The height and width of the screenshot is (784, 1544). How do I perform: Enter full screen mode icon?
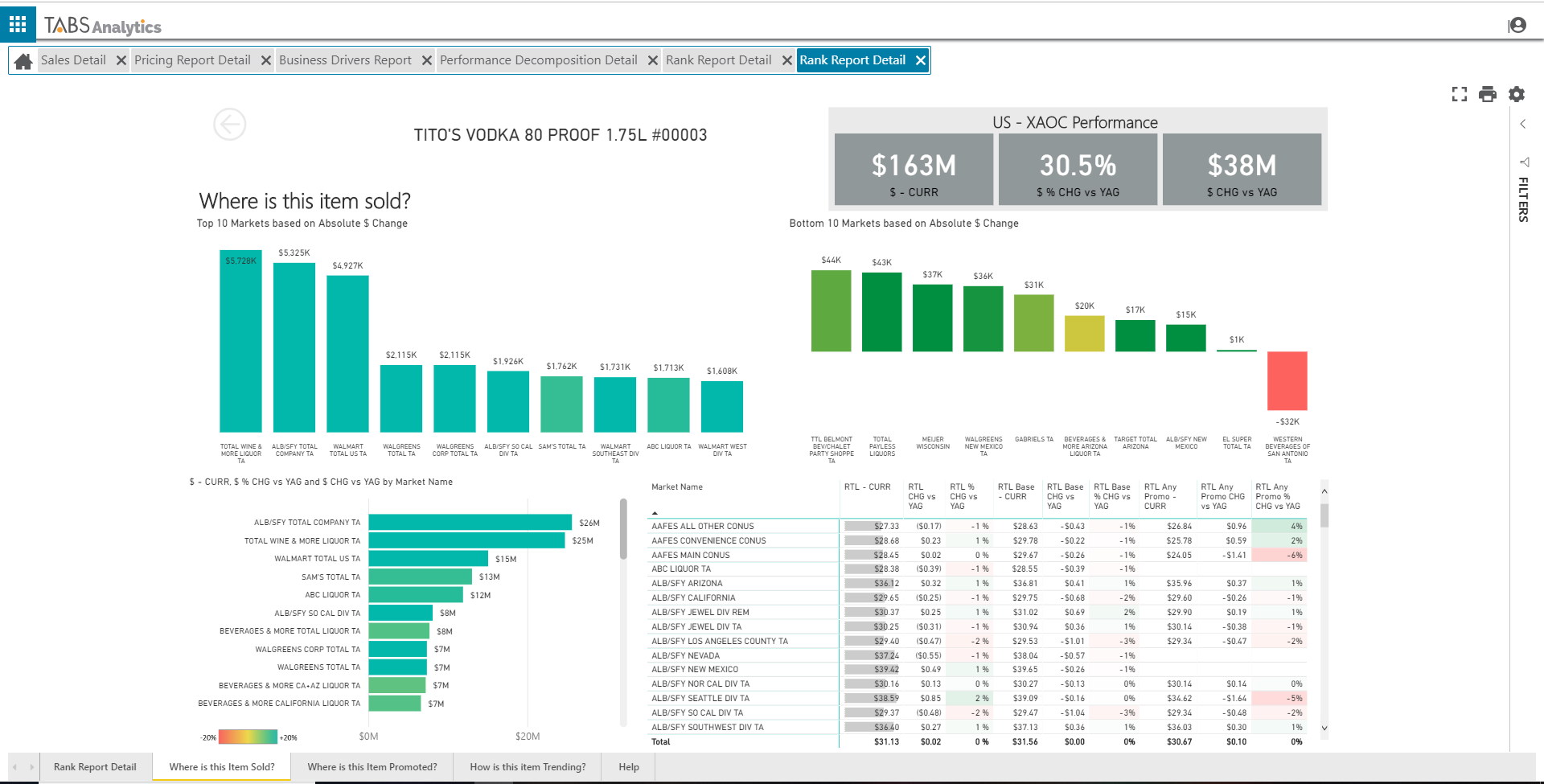pos(1460,94)
